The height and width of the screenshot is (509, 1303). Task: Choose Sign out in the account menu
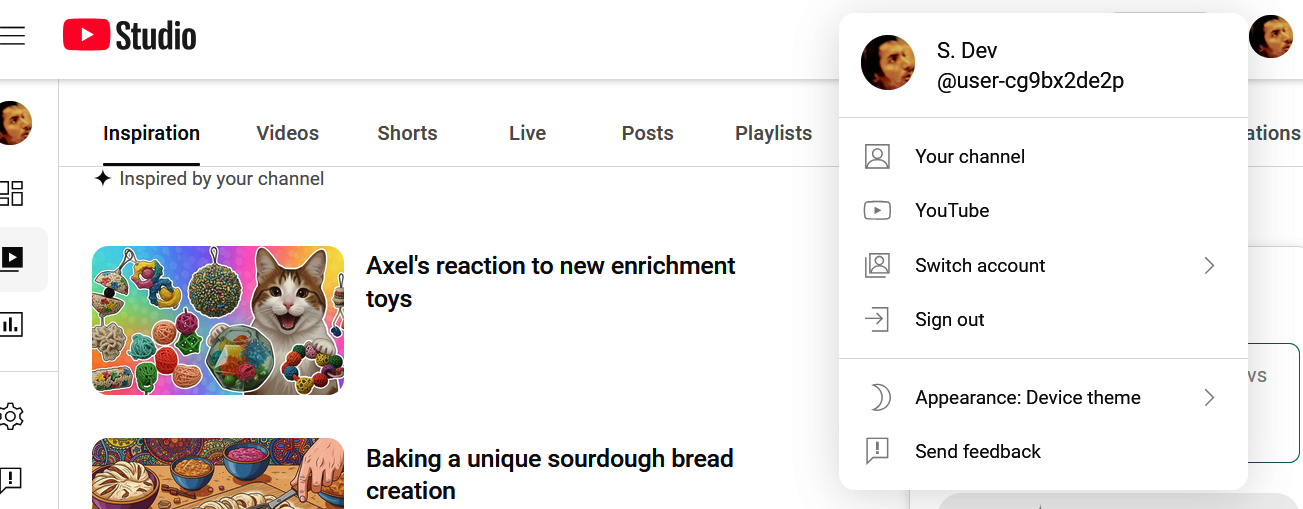[949, 319]
